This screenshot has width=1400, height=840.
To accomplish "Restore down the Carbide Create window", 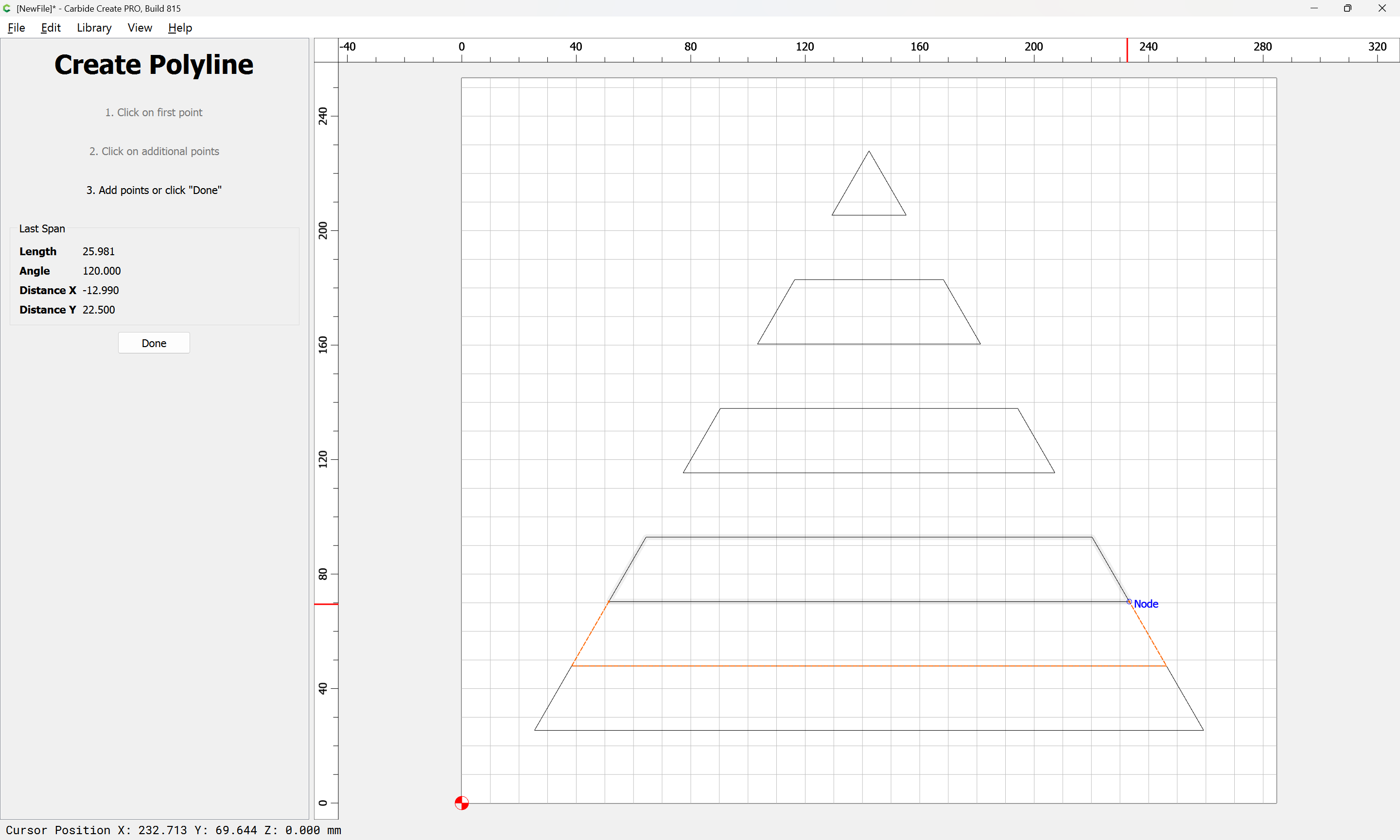I will click(x=1348, y=8).
